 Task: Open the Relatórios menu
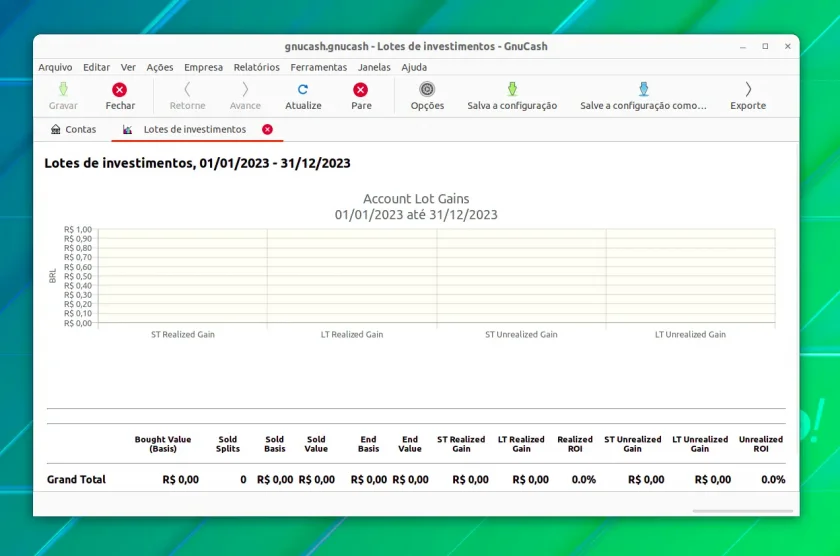tap(257, 67)
